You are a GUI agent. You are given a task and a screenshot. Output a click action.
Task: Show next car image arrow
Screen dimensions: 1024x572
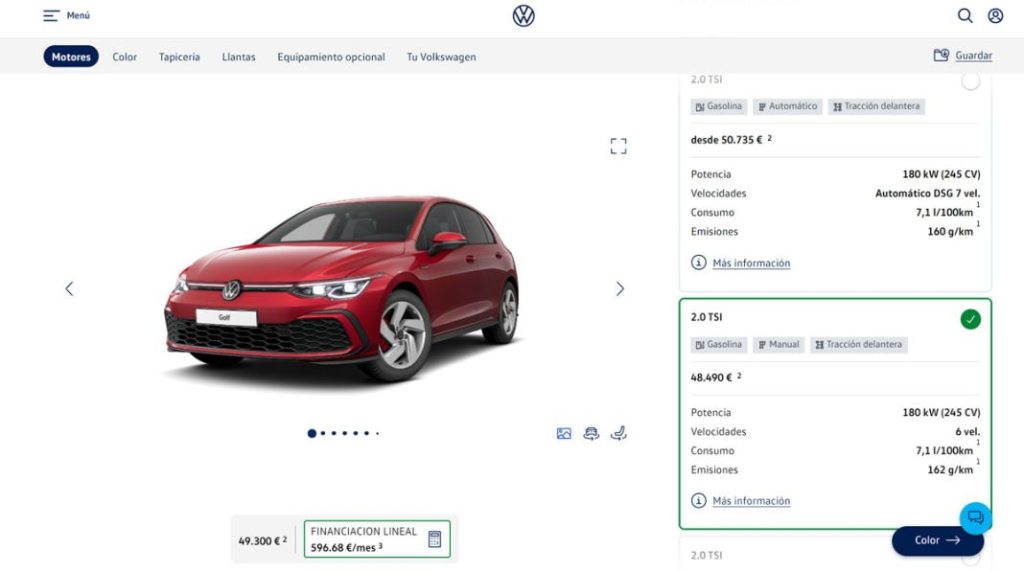pos(620,289)
